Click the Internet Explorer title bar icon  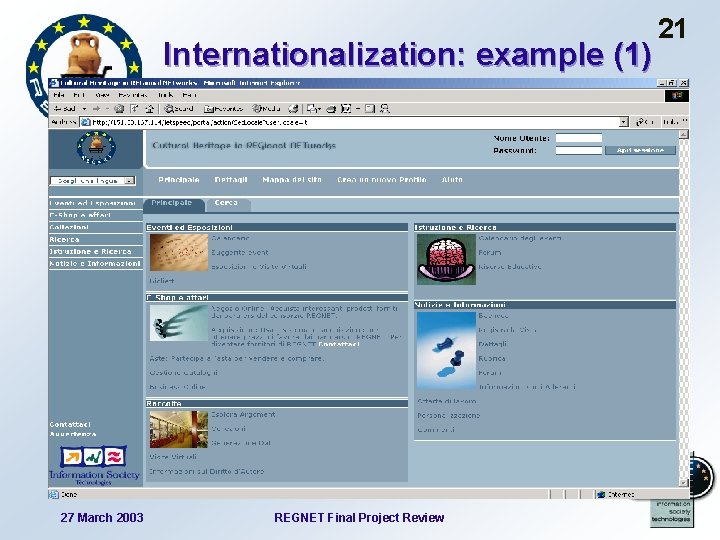pos(54,83)
